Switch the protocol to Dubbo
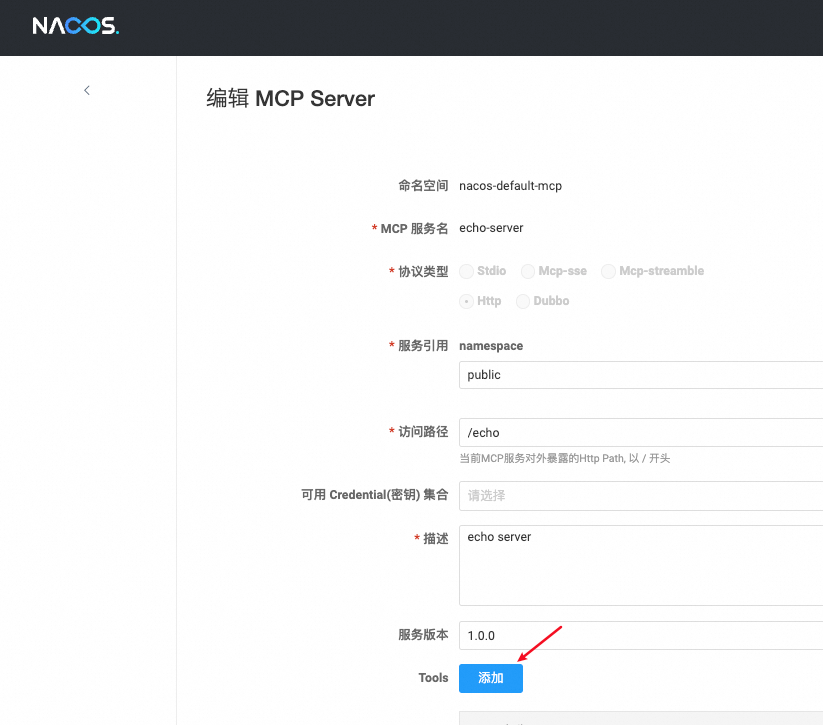The height and width of the screenshot is (725, 823). pyautogui.click(x=521, y=300)
